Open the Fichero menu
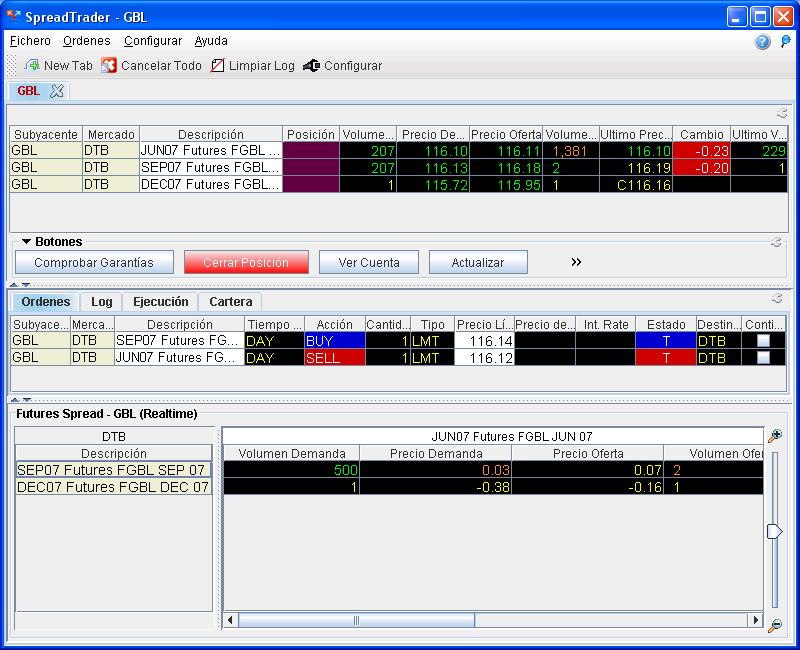 point(30,41)
